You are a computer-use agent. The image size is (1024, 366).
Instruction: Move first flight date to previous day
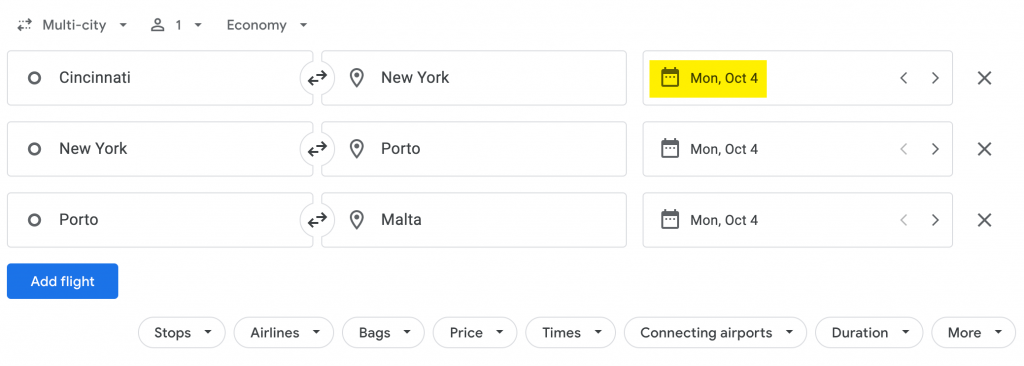coord(904,78)
